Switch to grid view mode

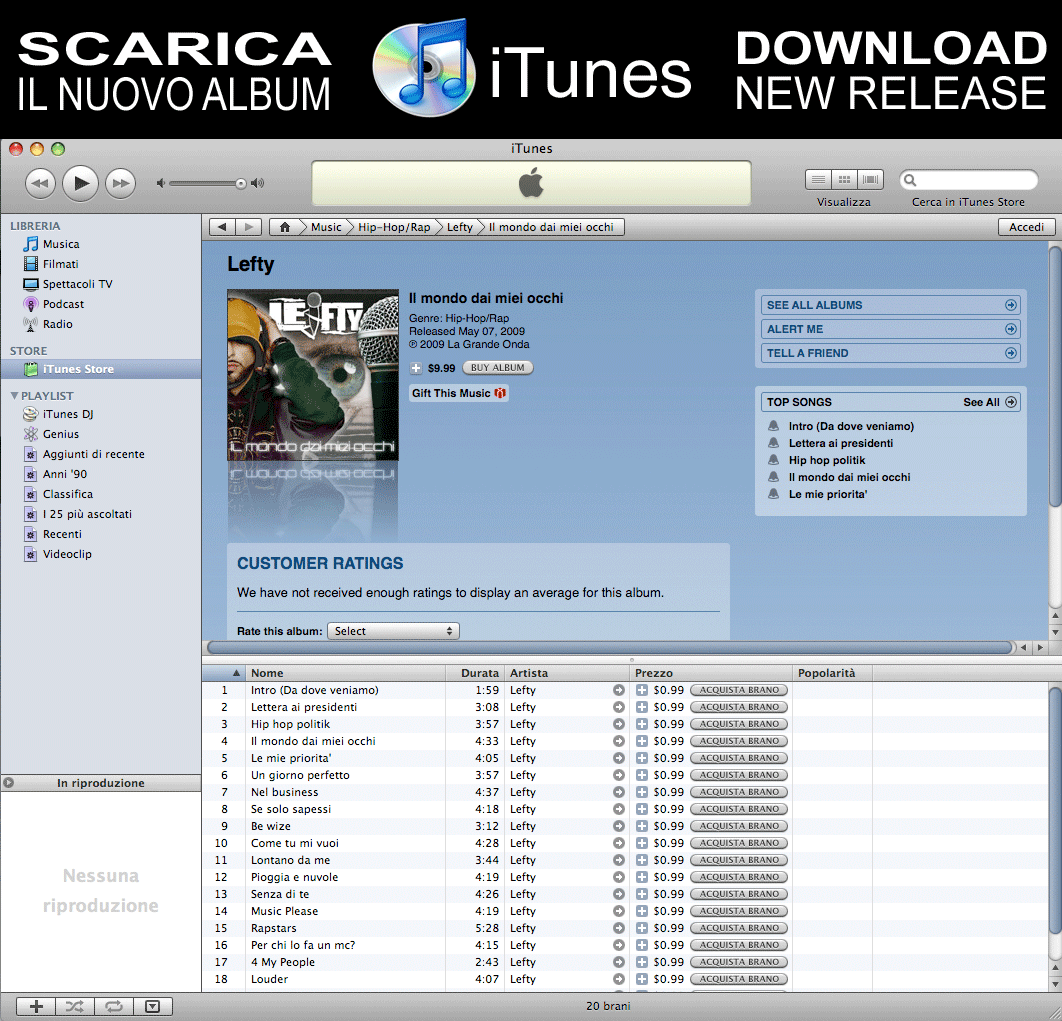844,180
